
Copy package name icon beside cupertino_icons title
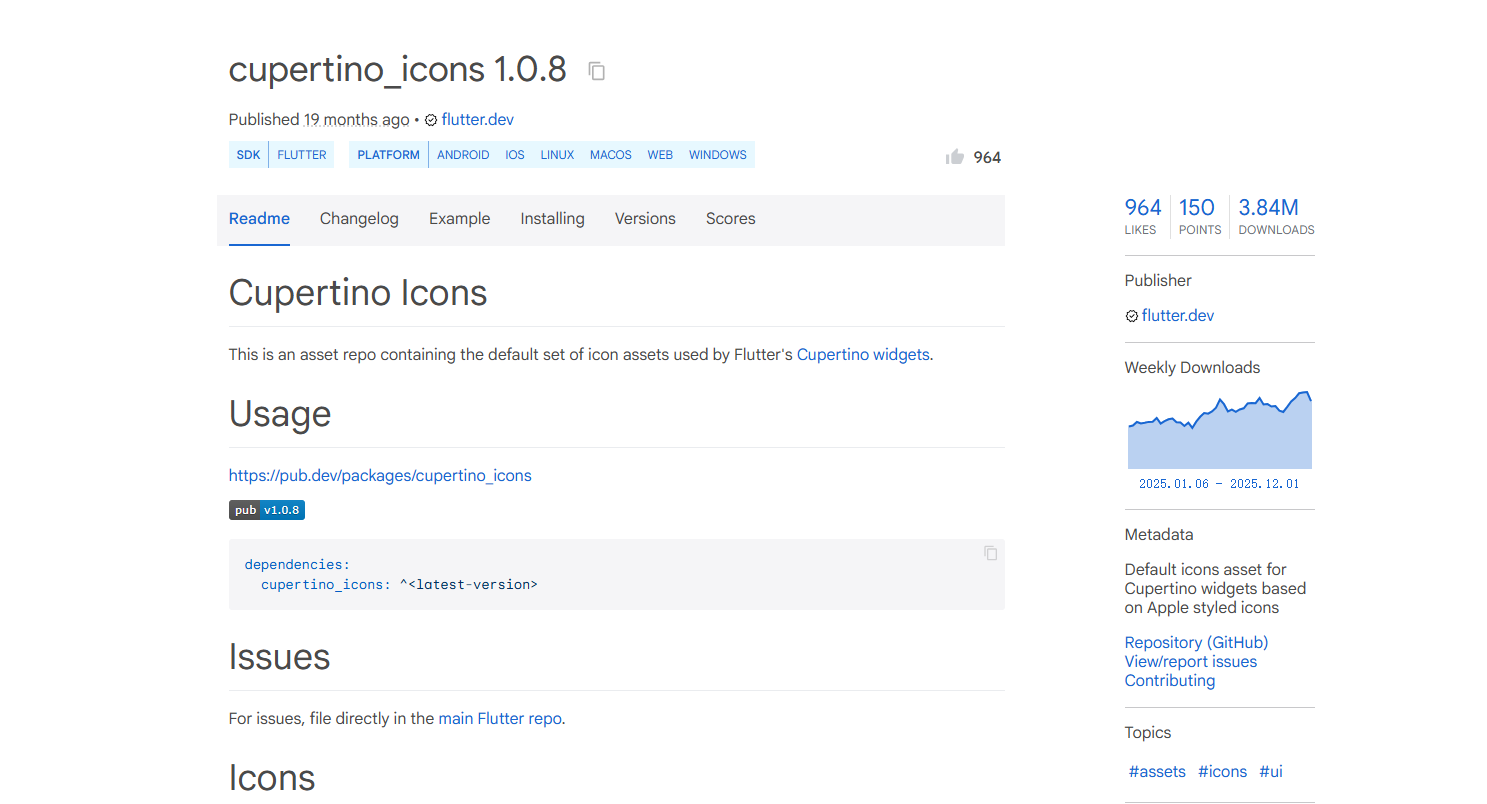[597, 71]
